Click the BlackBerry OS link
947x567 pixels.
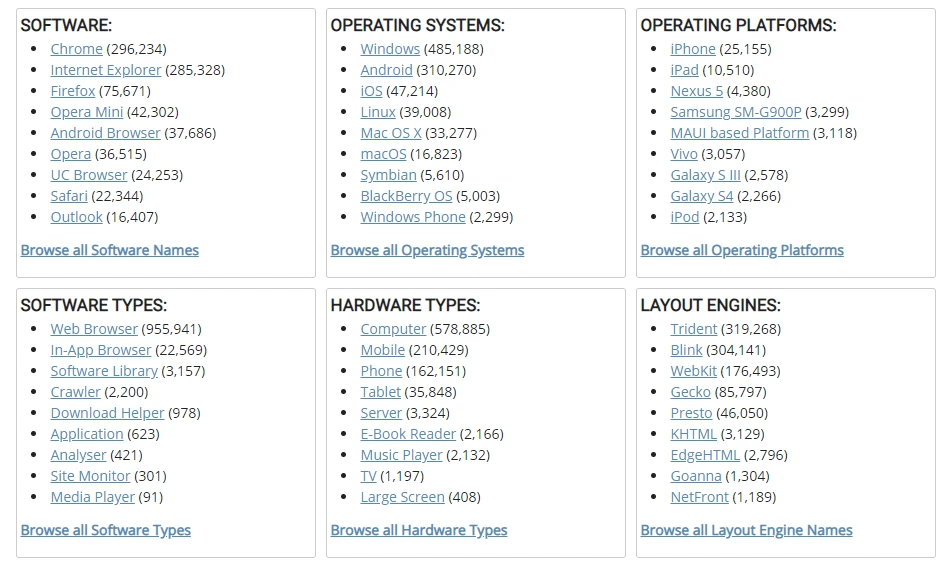point(406,196)
